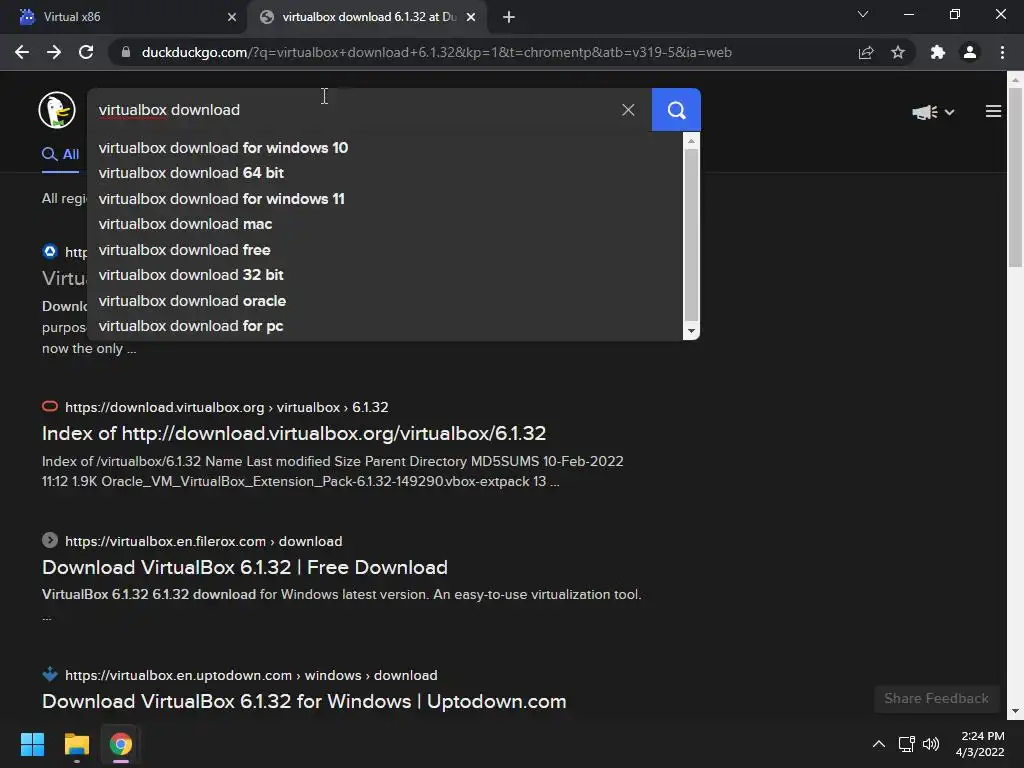Select the virtualbox download 6.1.32 tab
This screenshot has height=768, width=1024.
tap(368, 17)
